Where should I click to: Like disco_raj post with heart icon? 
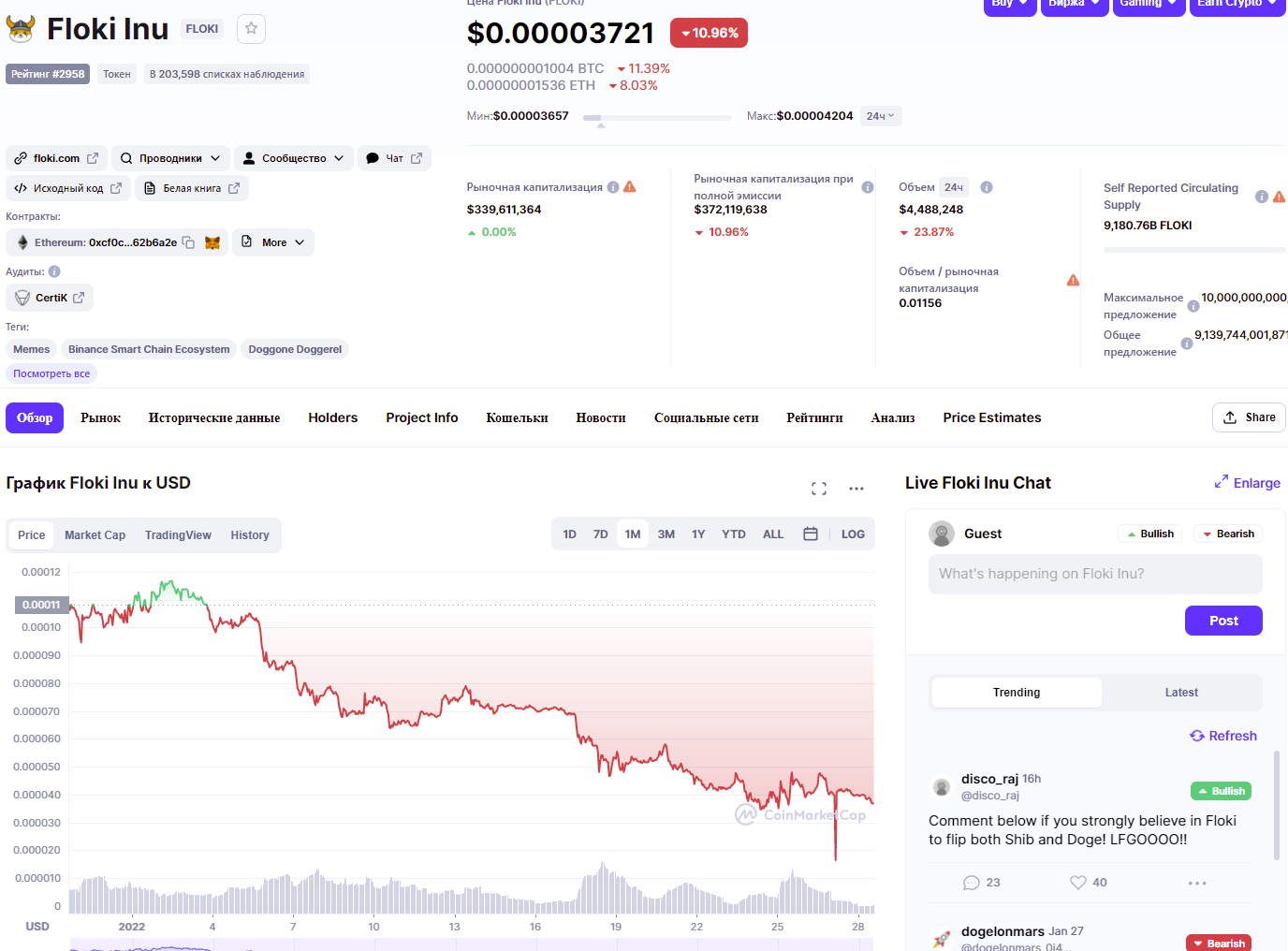pyautogui.click(x=1078, y=883)
